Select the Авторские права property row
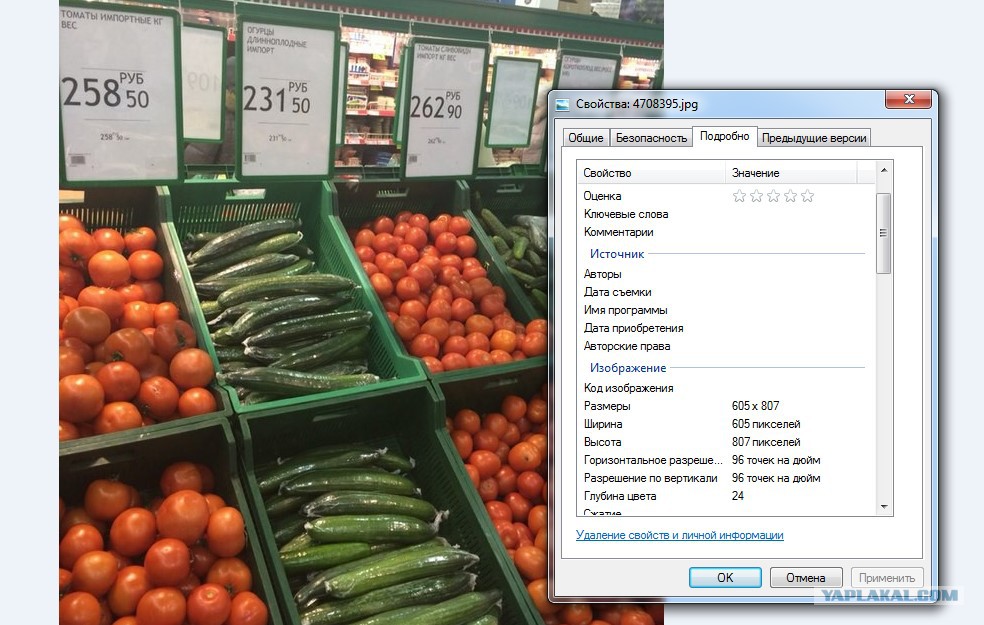This screenshot has height=625, width=984. [726, 346]
